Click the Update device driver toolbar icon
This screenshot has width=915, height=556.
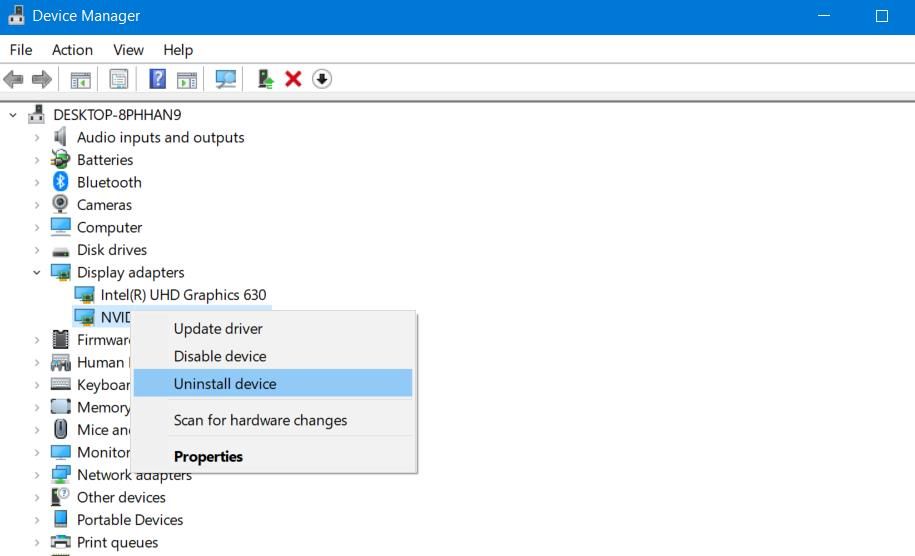(265, 79)
